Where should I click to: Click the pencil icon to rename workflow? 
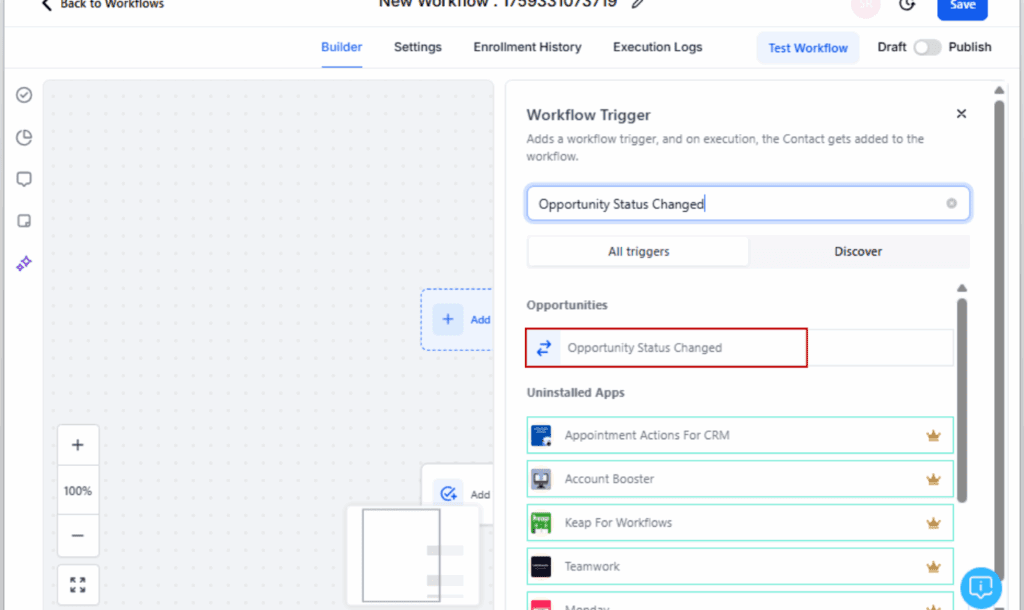tap(638, 3)
